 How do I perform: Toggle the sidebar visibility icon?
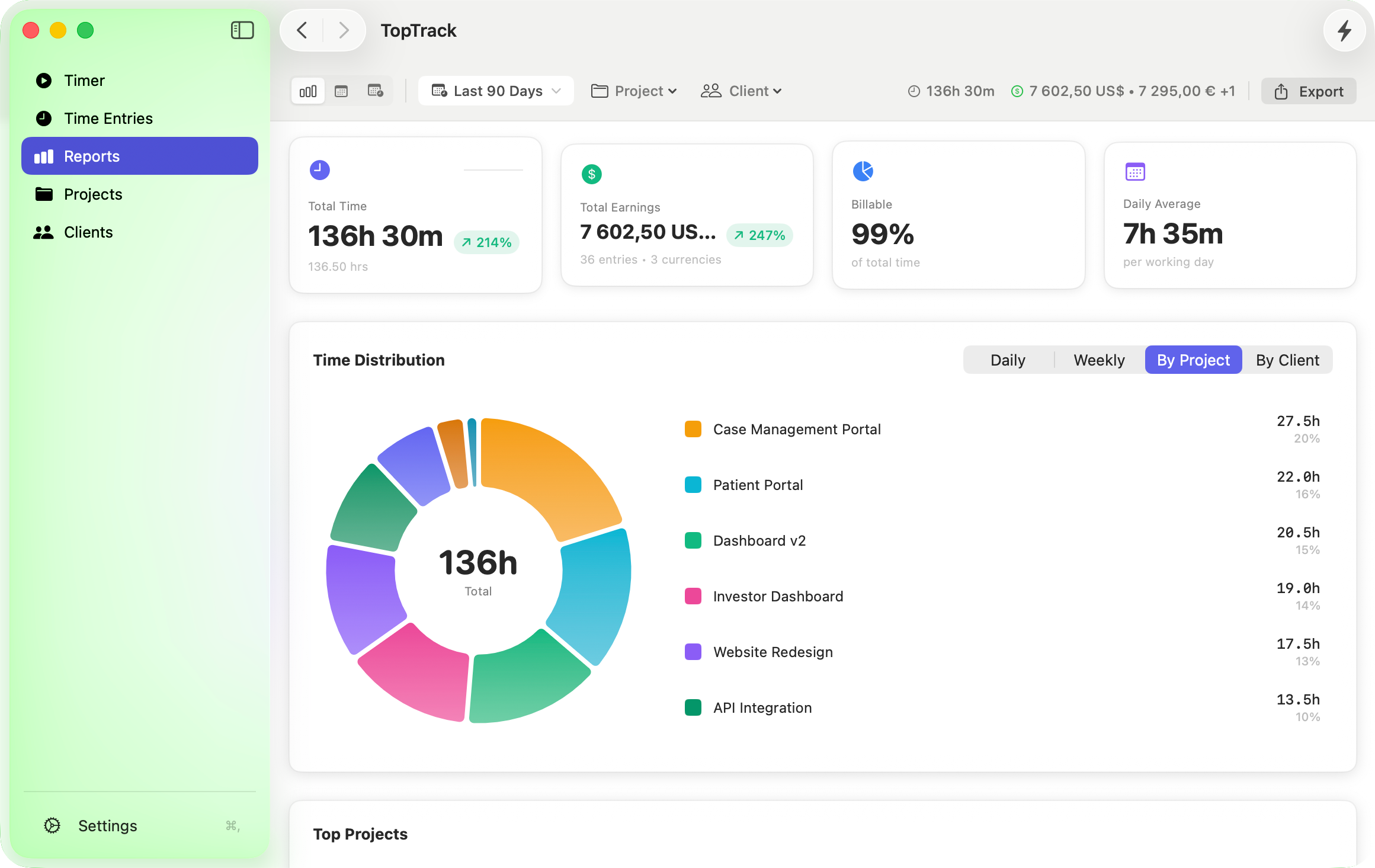click(242, 30)
